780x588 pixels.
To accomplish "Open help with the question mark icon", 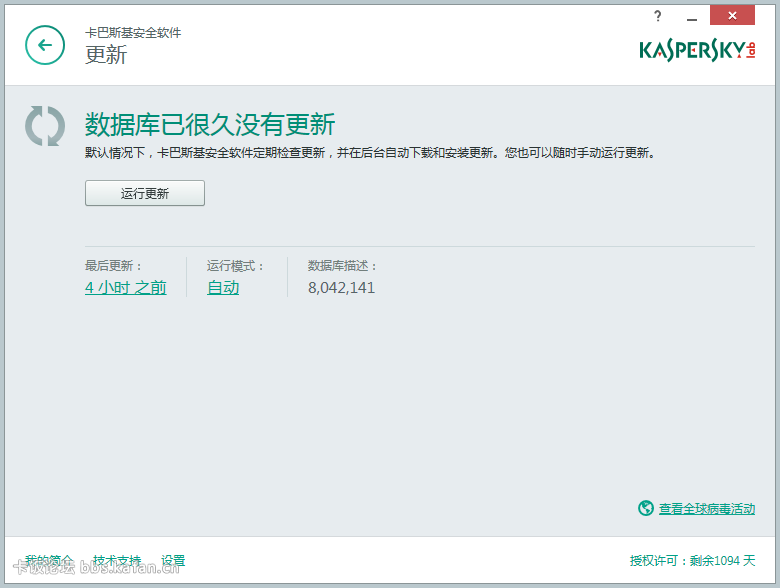I will [x=658, y=16].
